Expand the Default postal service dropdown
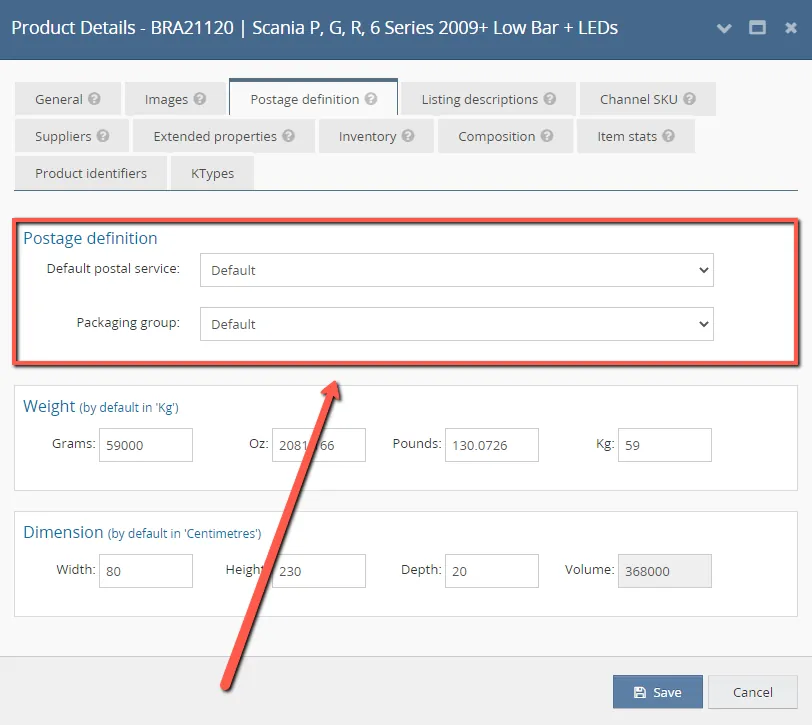 pyautogui.click(x=457, y=270)
